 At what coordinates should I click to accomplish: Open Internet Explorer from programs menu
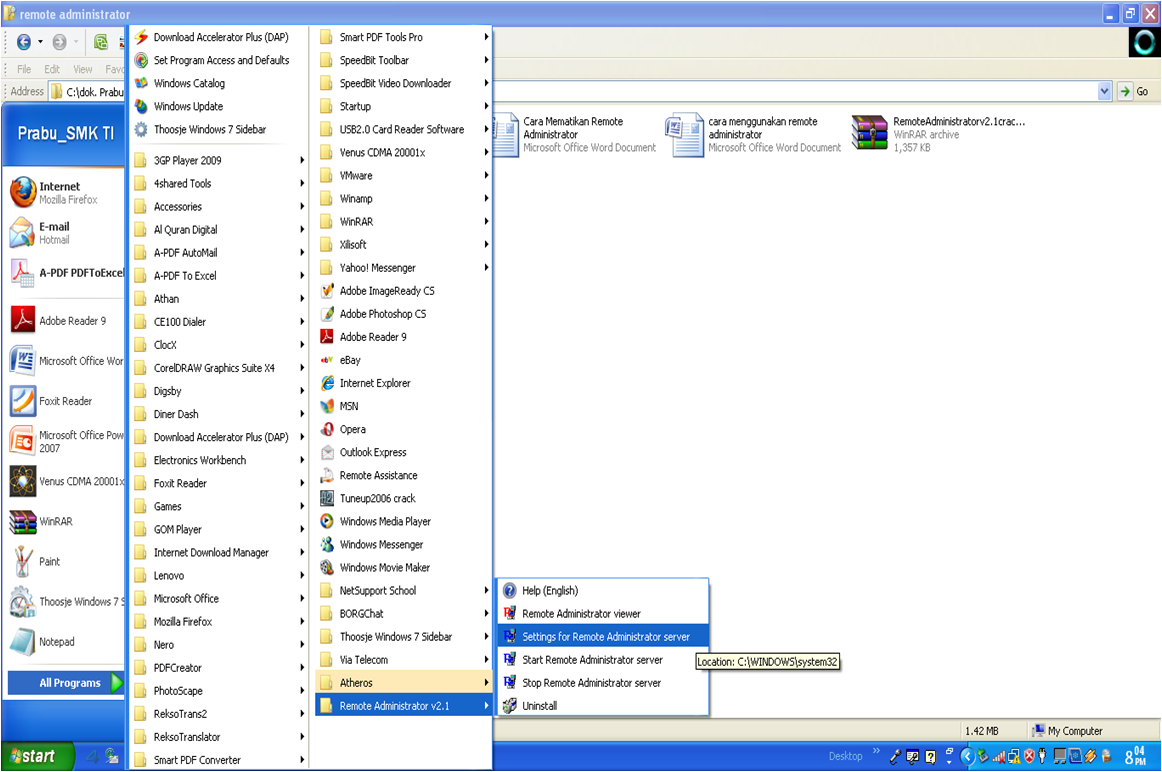(x=404, y=383)
